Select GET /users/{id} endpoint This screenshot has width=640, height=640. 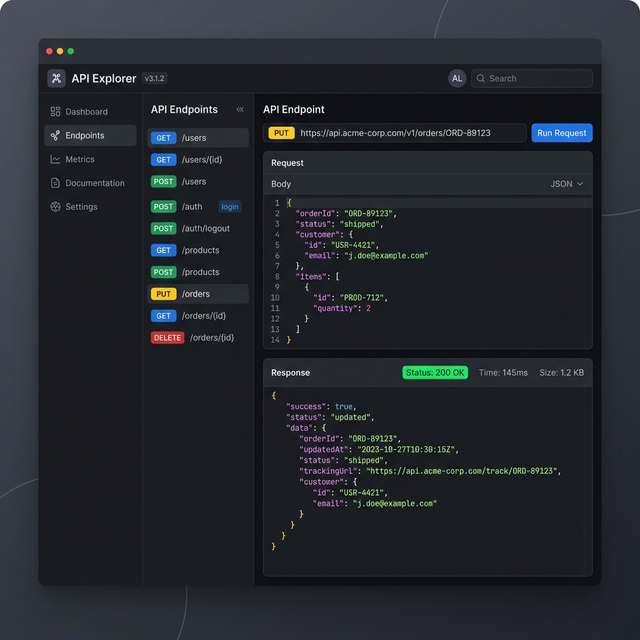point(198,160)
